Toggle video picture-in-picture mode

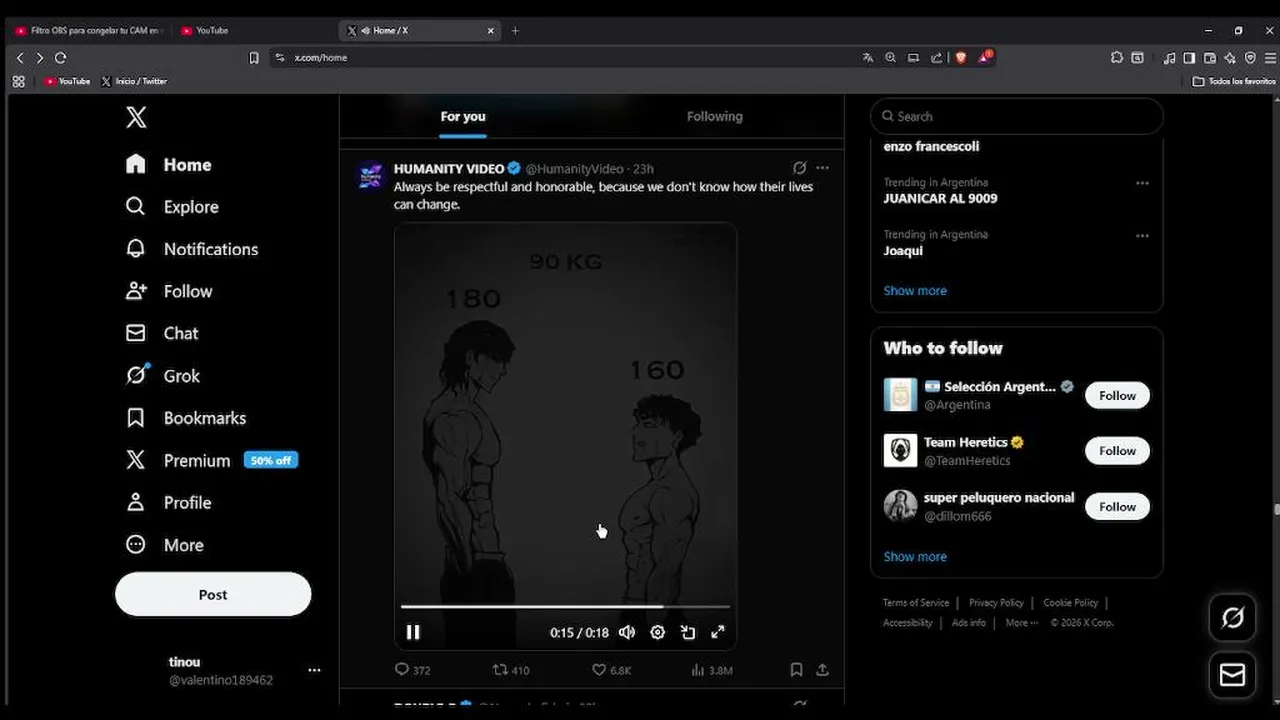coord(688,632)
